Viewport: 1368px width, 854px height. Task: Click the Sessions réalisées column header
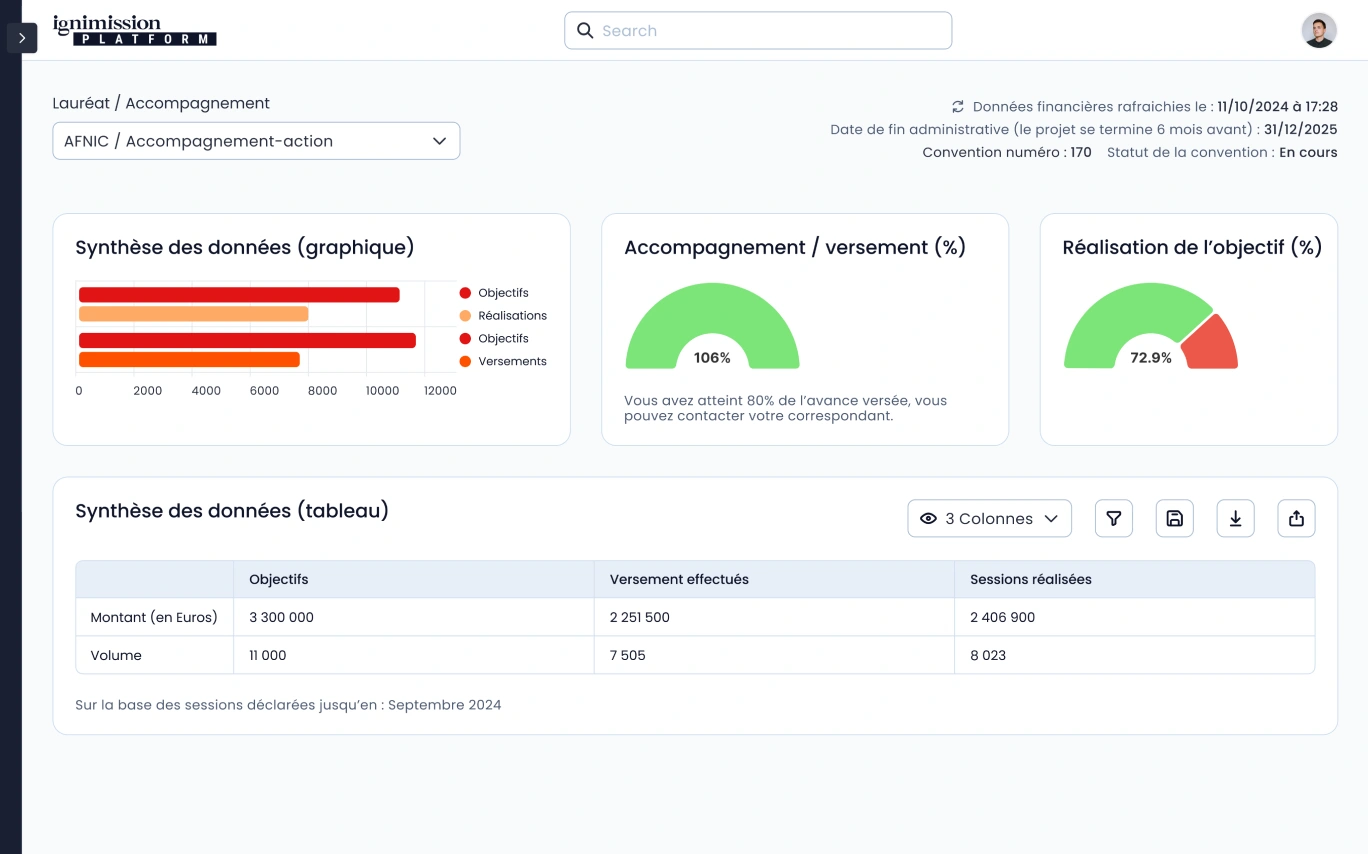point(1030,579)
